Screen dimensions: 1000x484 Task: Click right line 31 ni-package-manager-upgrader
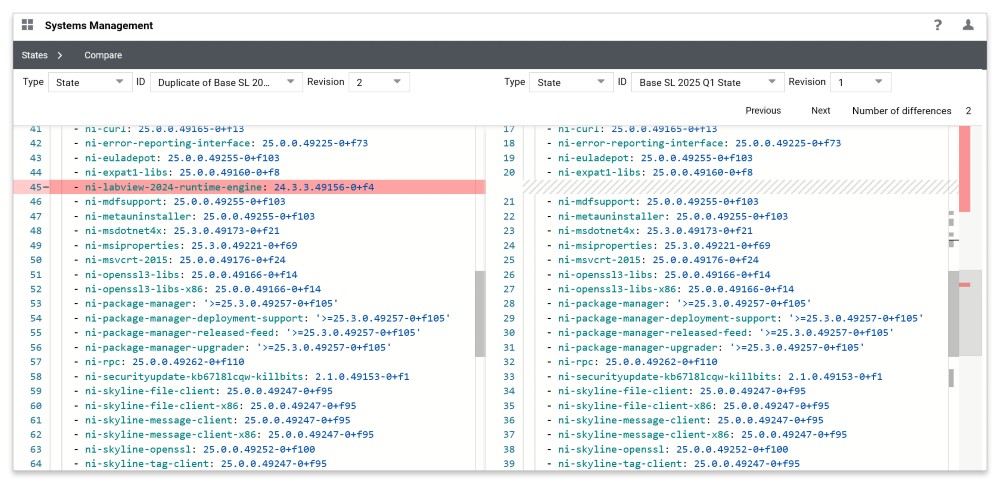[x=712, y=348]
